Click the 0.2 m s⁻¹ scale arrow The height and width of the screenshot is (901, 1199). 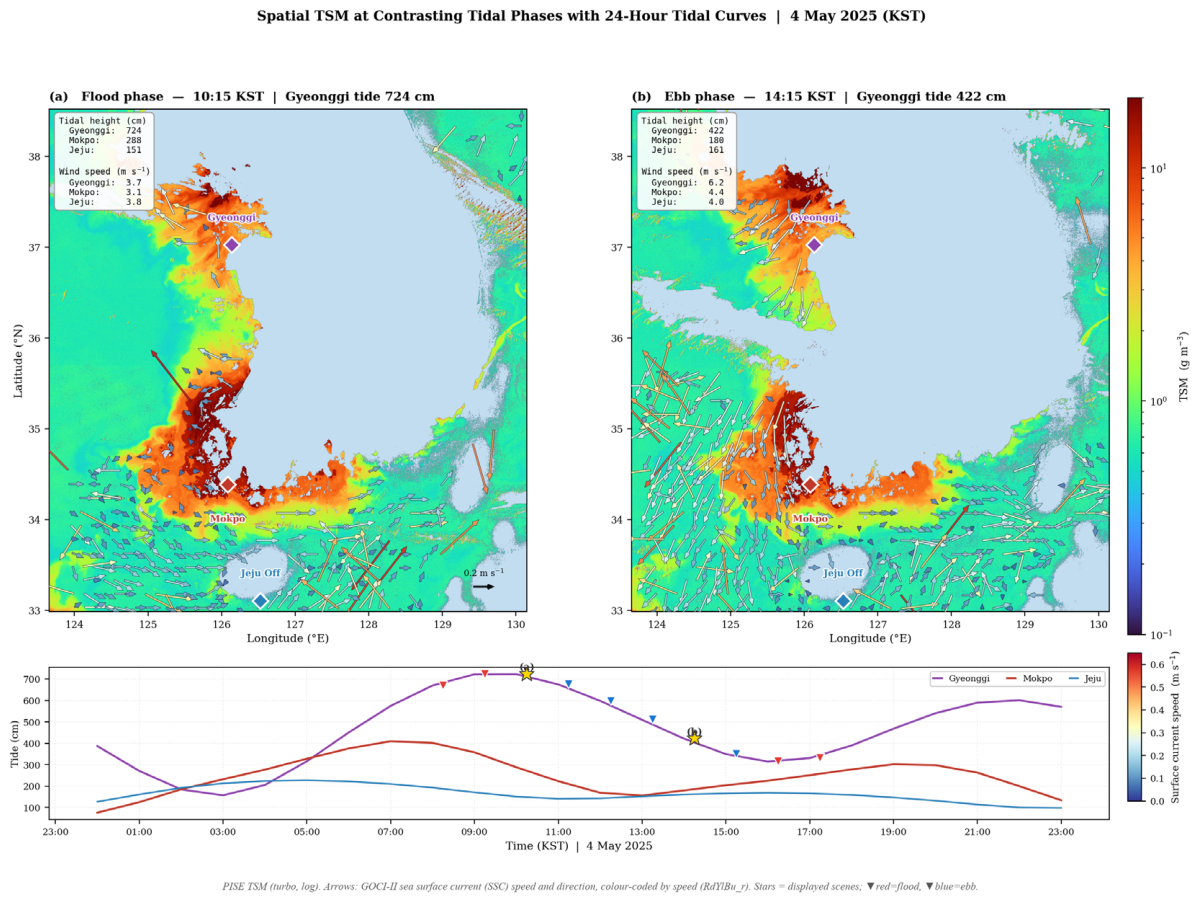coord(483,587)
